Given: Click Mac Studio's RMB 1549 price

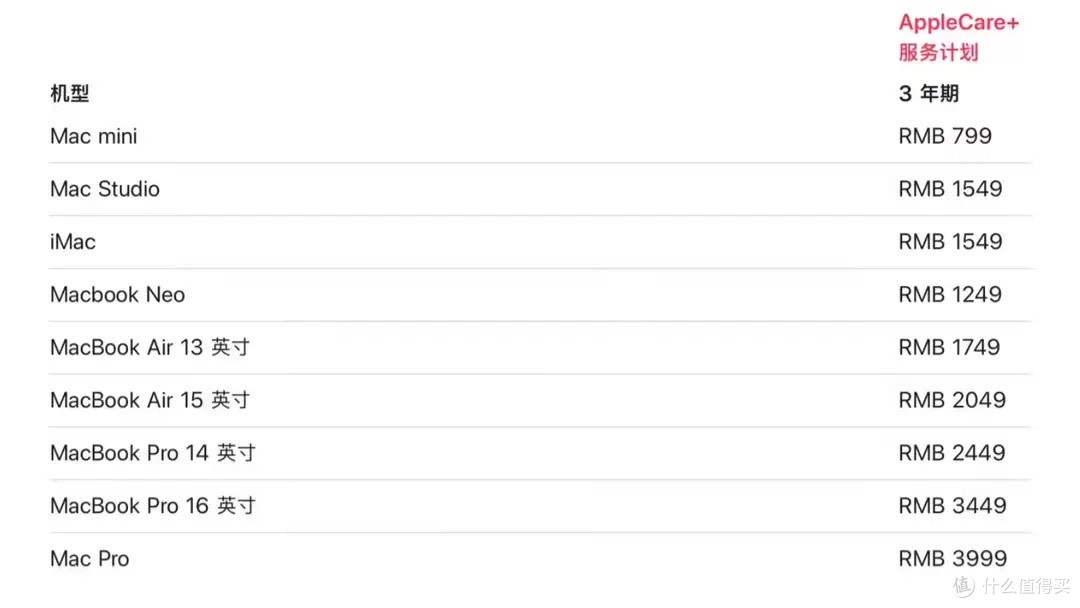Looking at the screenshot, I should tap(950, 189).
